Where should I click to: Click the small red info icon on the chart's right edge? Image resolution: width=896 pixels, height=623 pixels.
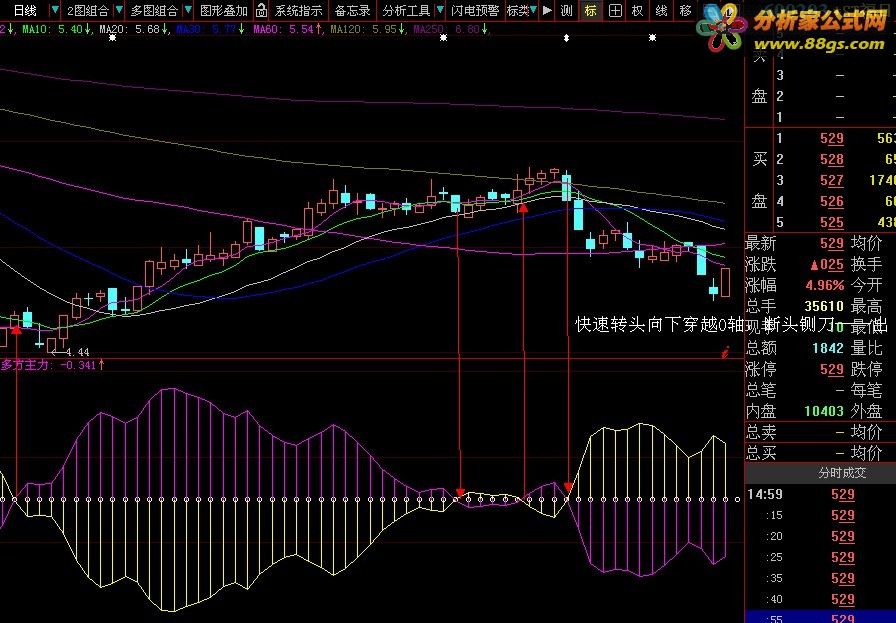coord(725,353)
